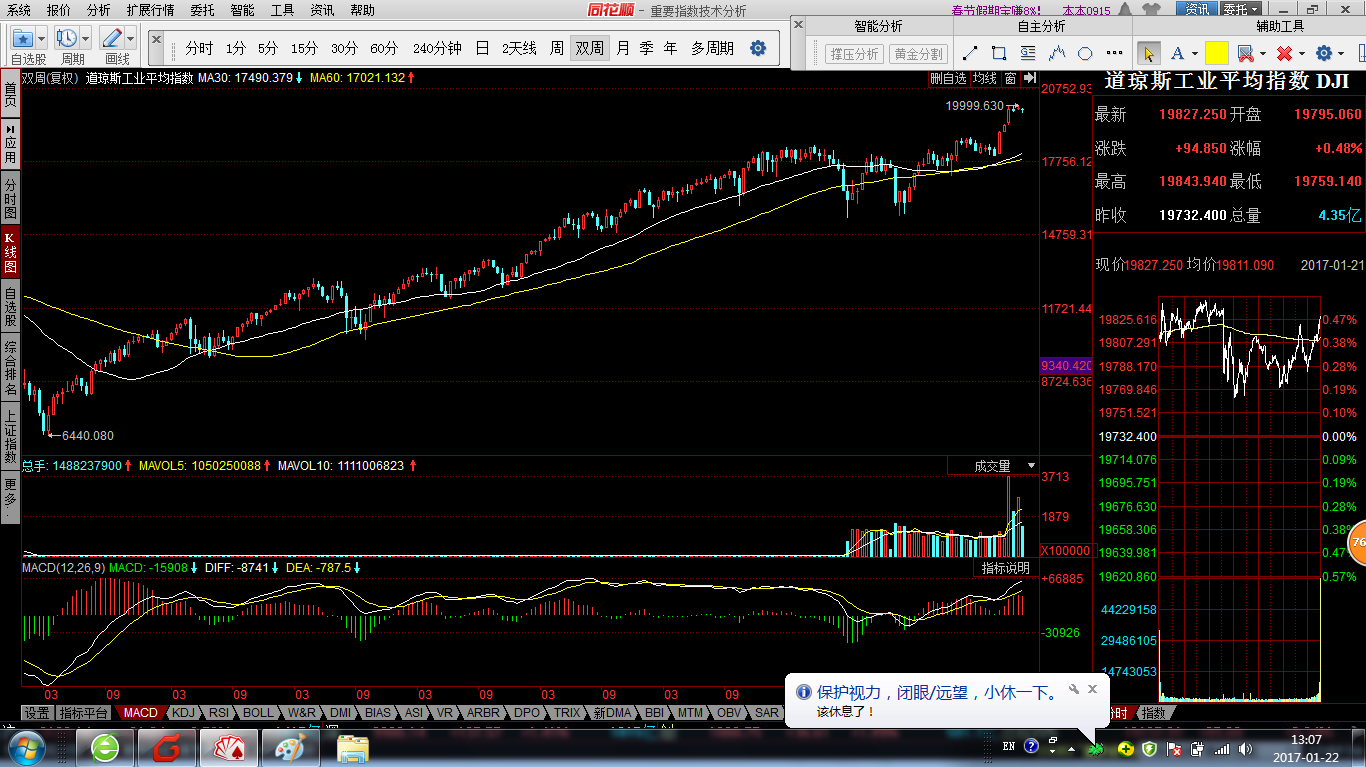Image resolution: width=1366 pixels, height=767 pixels.
Task: Open the 上证指数 sidebar tab
Action: (10, 437)
